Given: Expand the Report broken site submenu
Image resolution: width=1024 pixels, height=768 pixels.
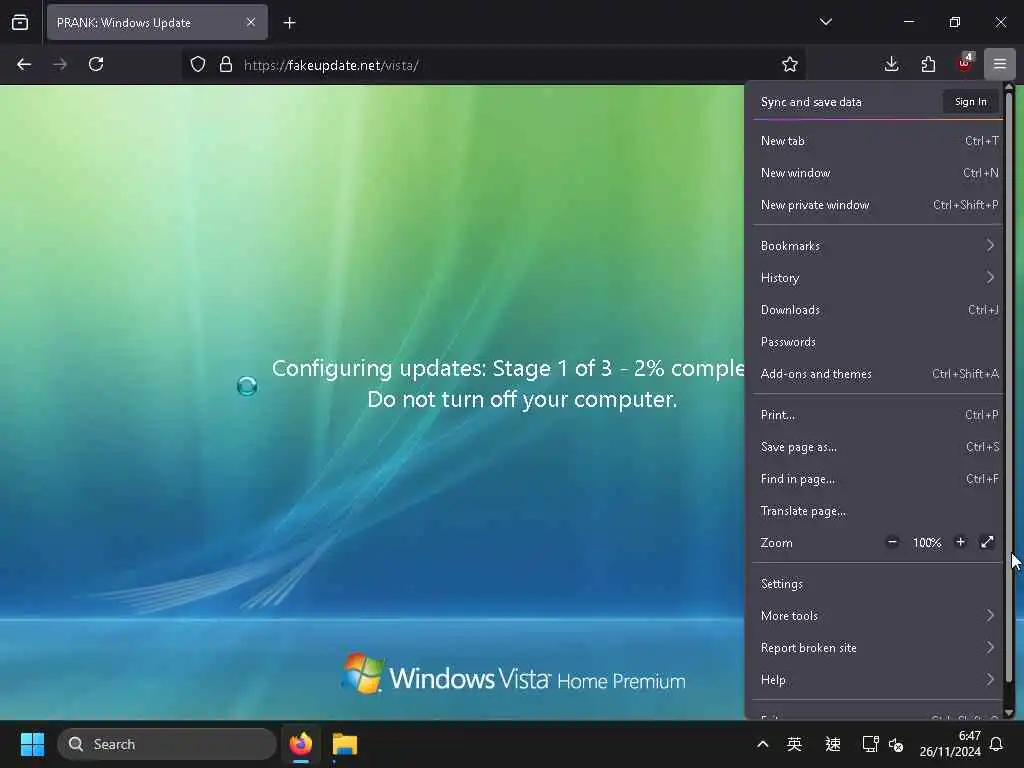Looking at the screenshot, I should (877, 648).
